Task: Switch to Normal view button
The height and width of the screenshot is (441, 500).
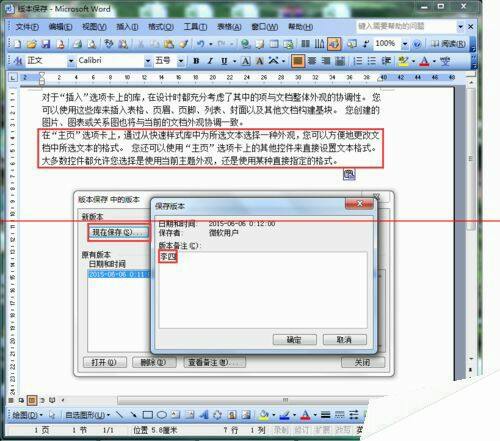Action: [11, 400]
